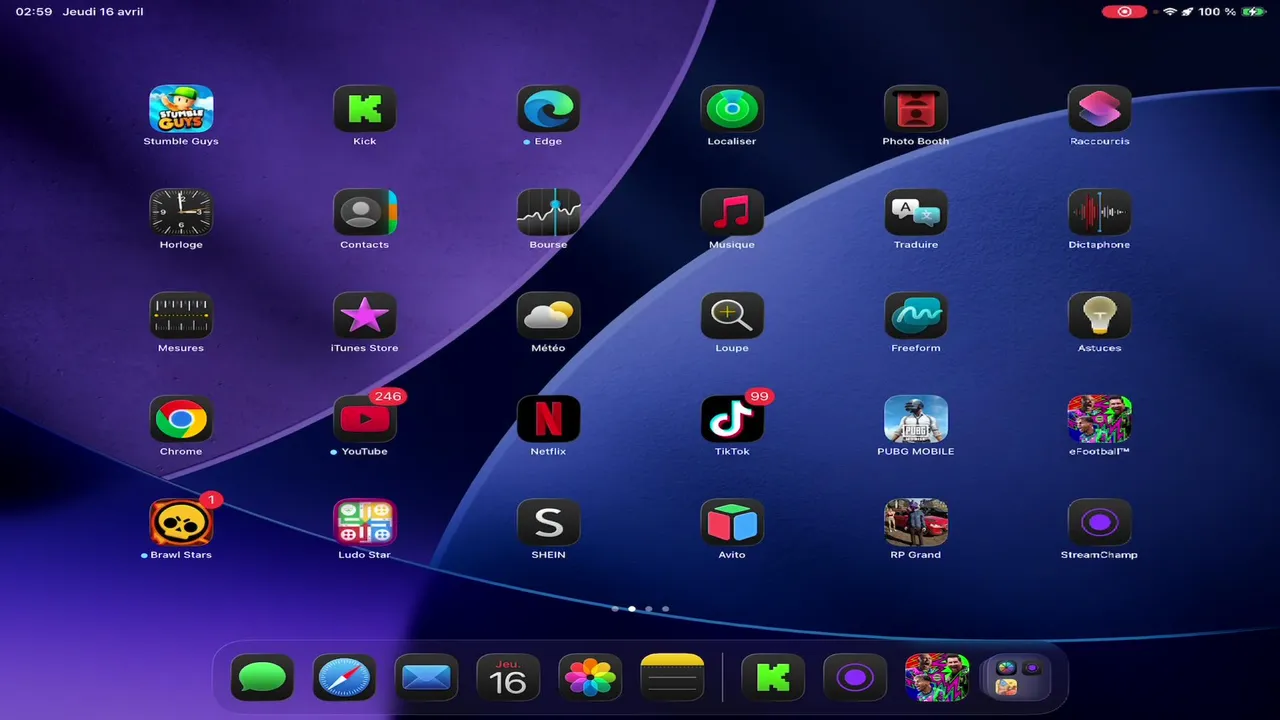Open the Loupe magnifier app
This screenshot has height=720, width=1280.
[x=732, y=315]
